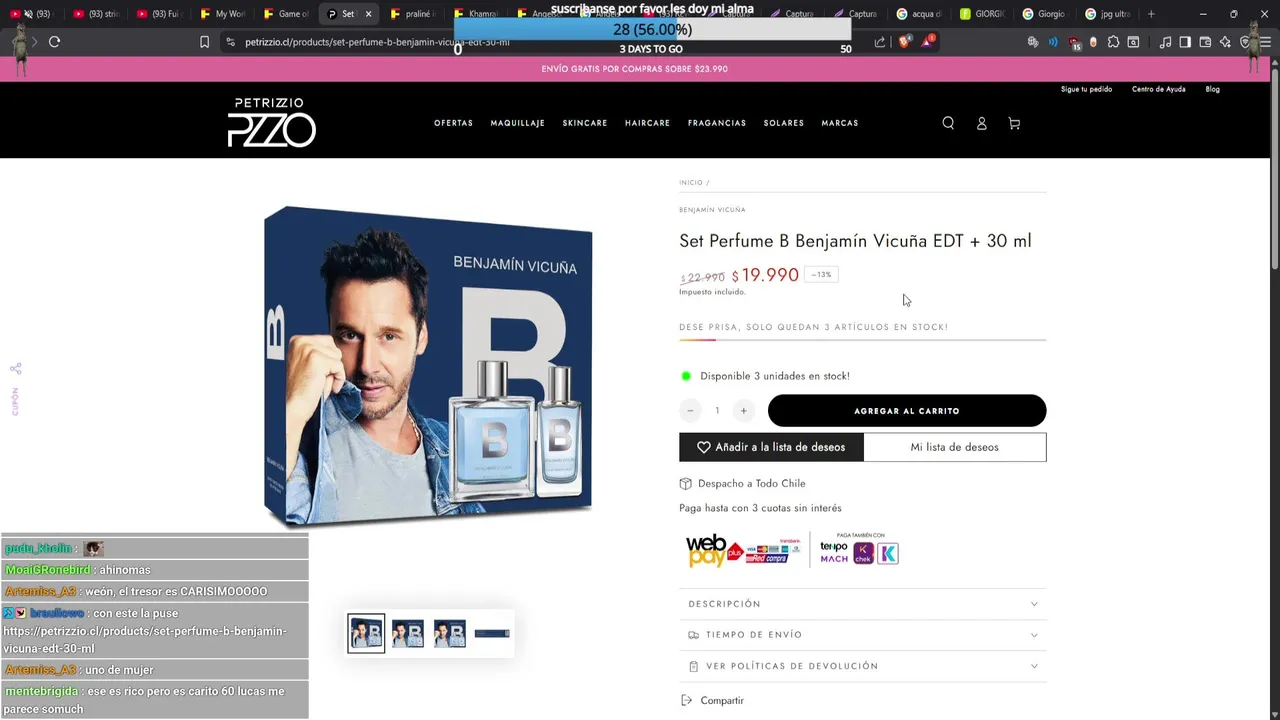The width and height of the screenshot is (1280, 720).
Task: Open the Marcas menu
Action: [x=840, y=123]
